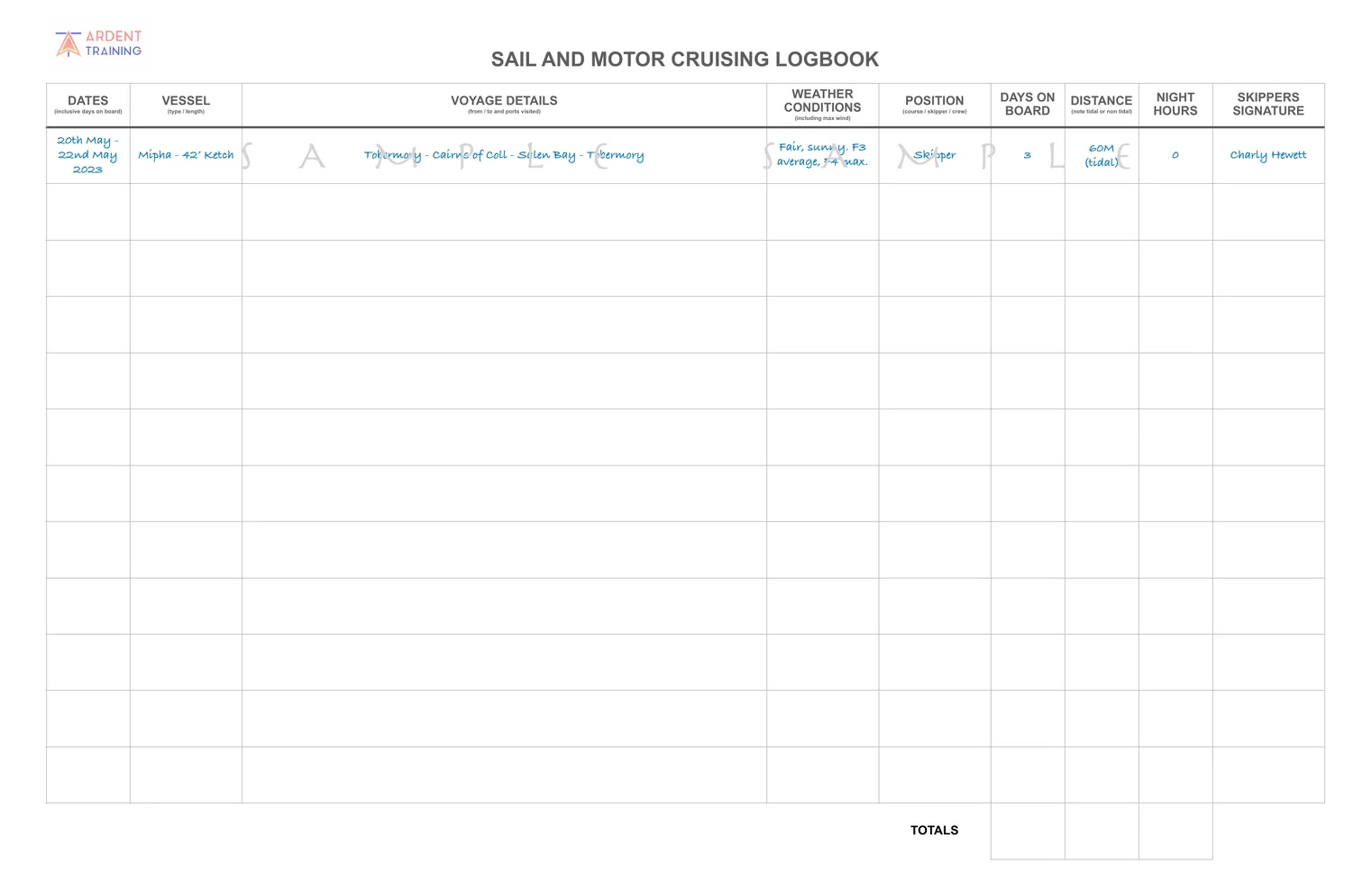The image size is (1372, 891).
Task: Select the DISTANCE column header
Action: 1101,105
